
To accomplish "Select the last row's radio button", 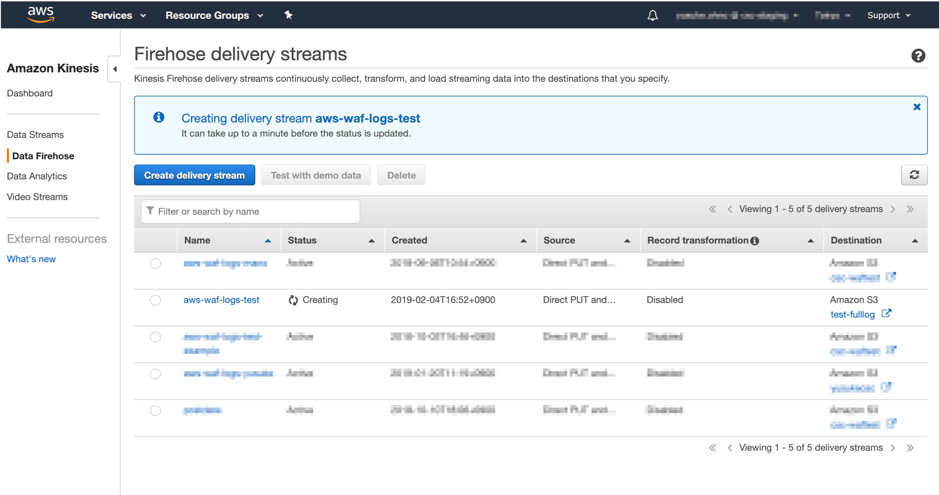I will point(155,411).
